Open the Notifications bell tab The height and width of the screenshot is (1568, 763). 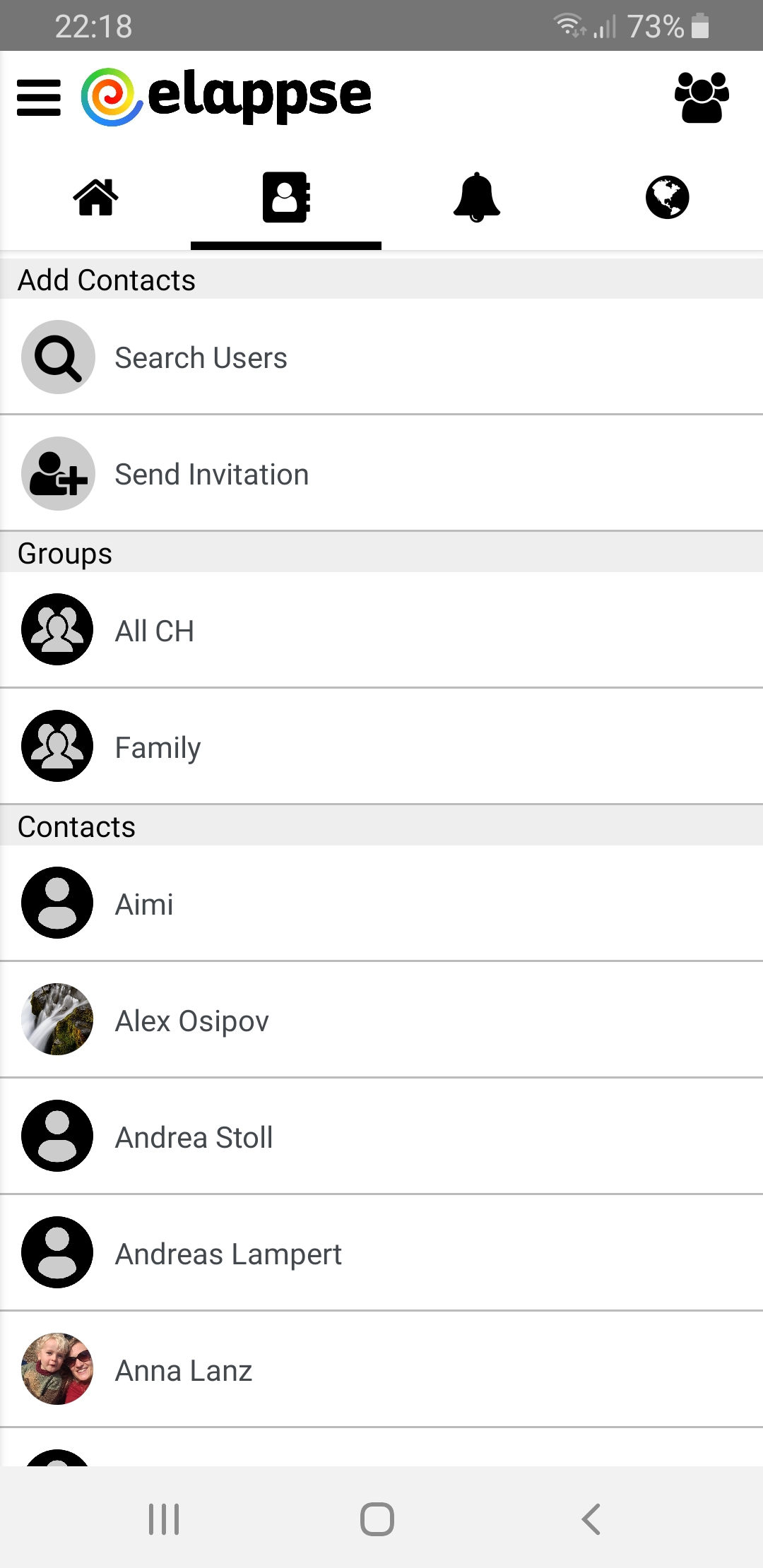tap(477, 197)
